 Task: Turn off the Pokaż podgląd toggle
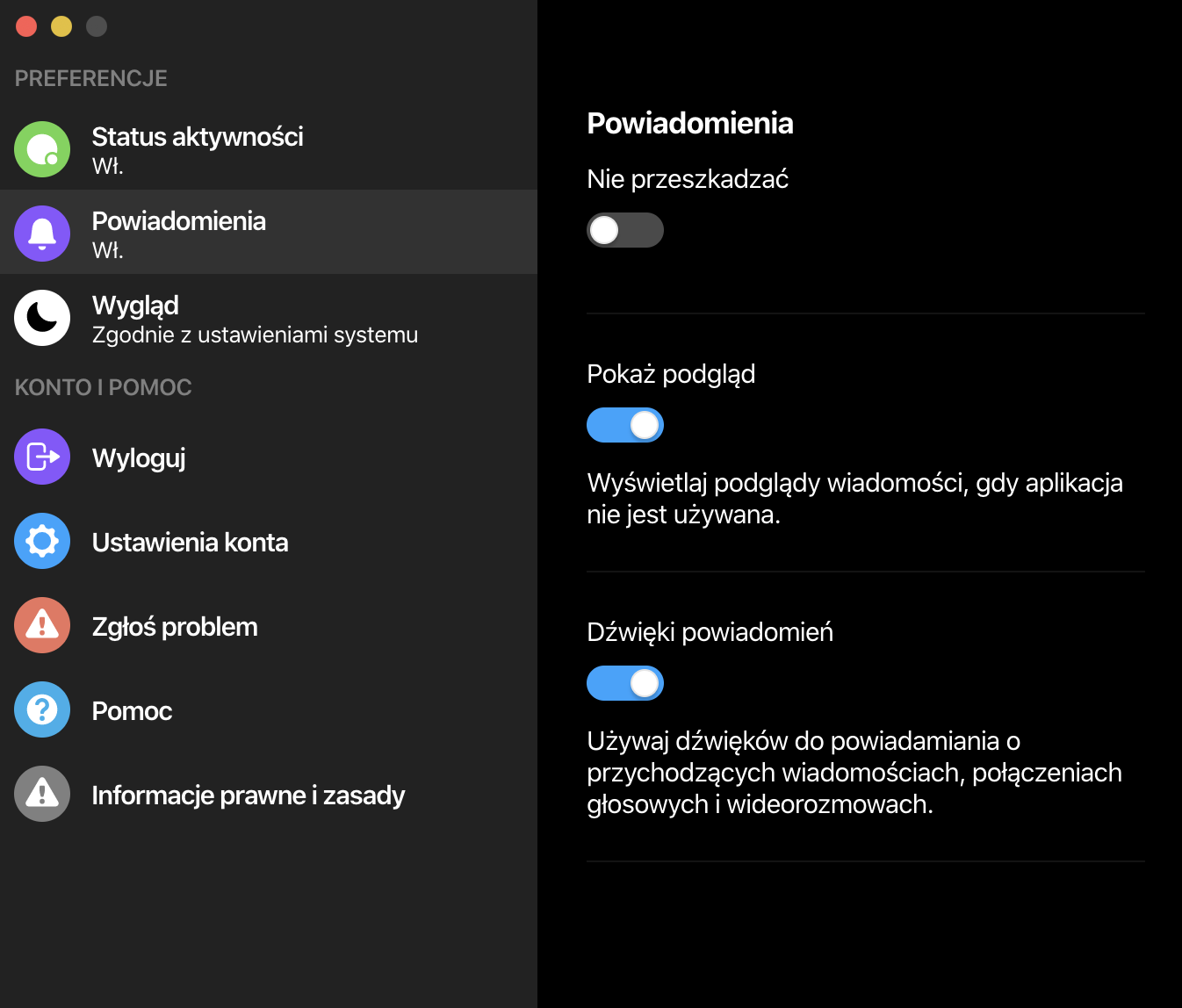click(624, 425)
